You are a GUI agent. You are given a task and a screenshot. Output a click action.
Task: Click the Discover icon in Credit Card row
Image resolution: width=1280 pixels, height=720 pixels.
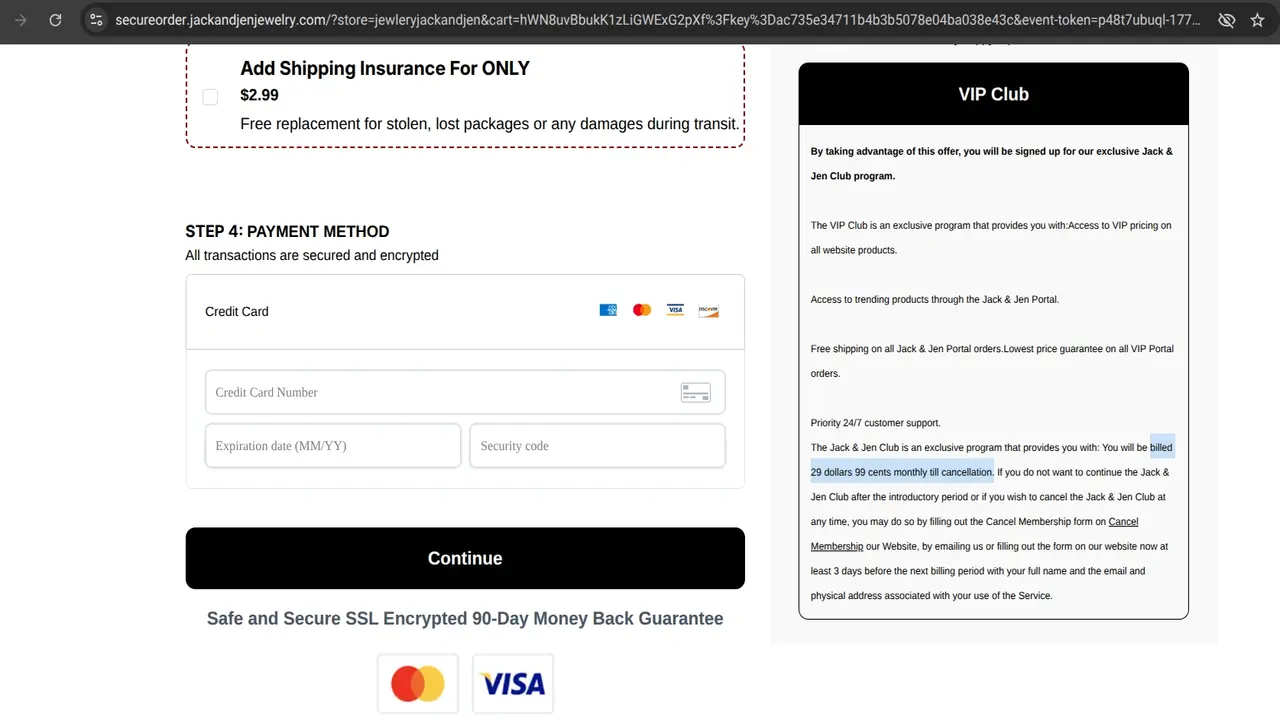708,310
